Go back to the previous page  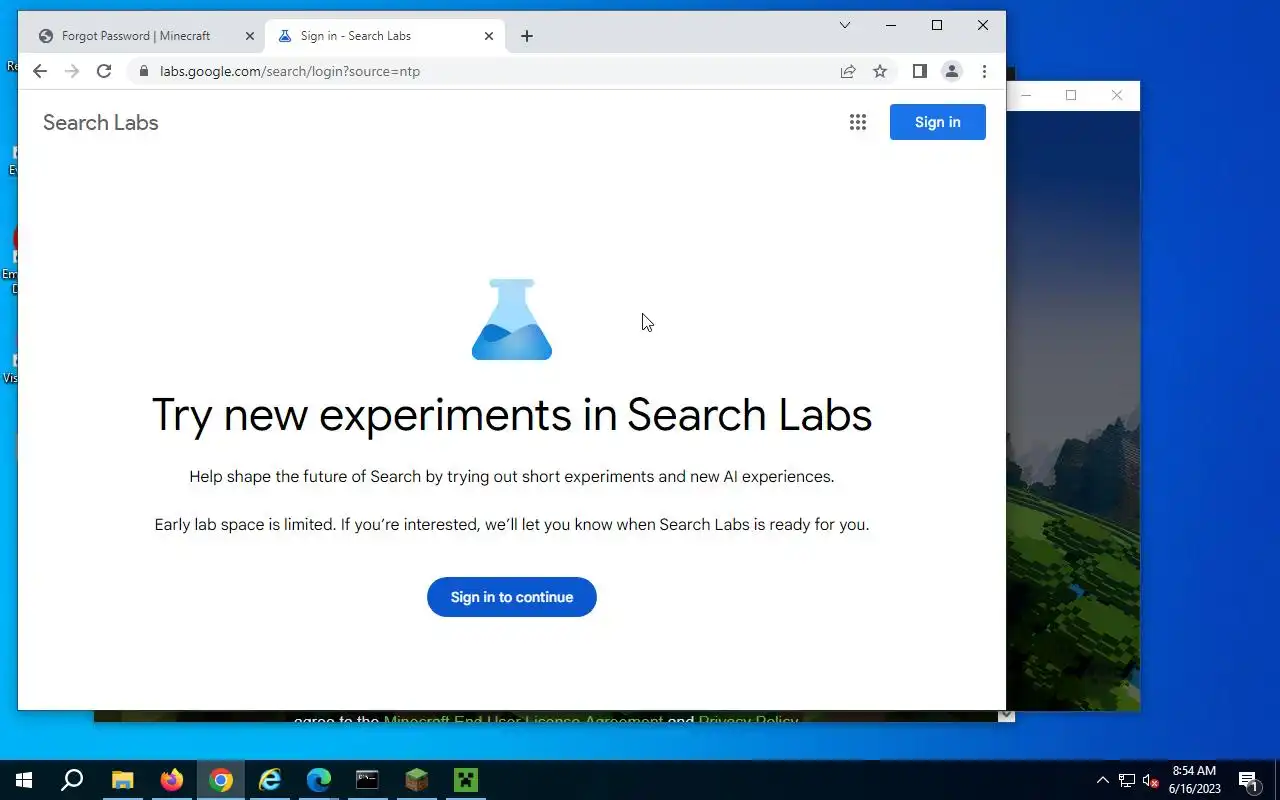[40, 71]
